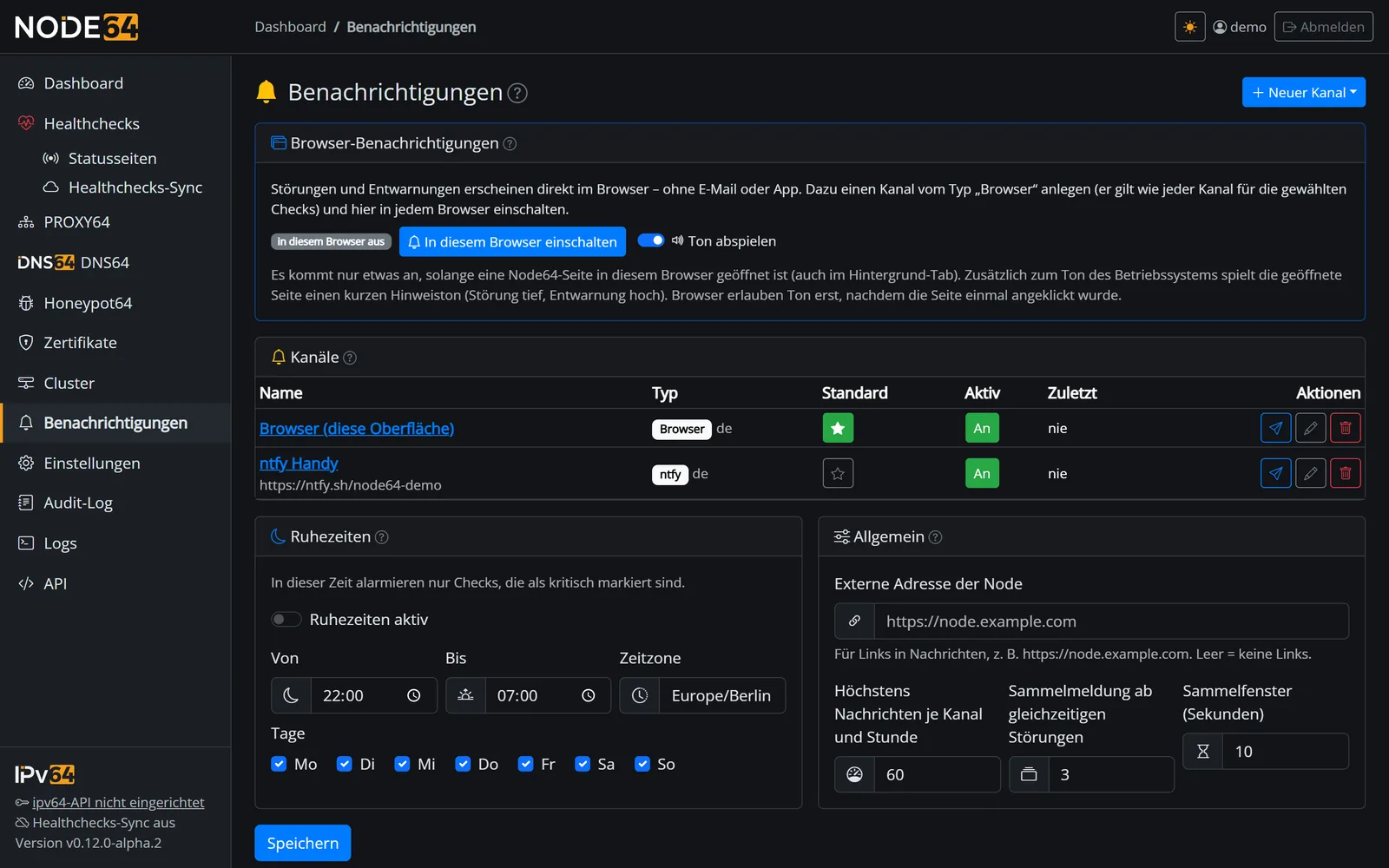Send test message for Browser channel
The width and height of the screenshot is (1389, 868).
click(x=1275, y=428)
